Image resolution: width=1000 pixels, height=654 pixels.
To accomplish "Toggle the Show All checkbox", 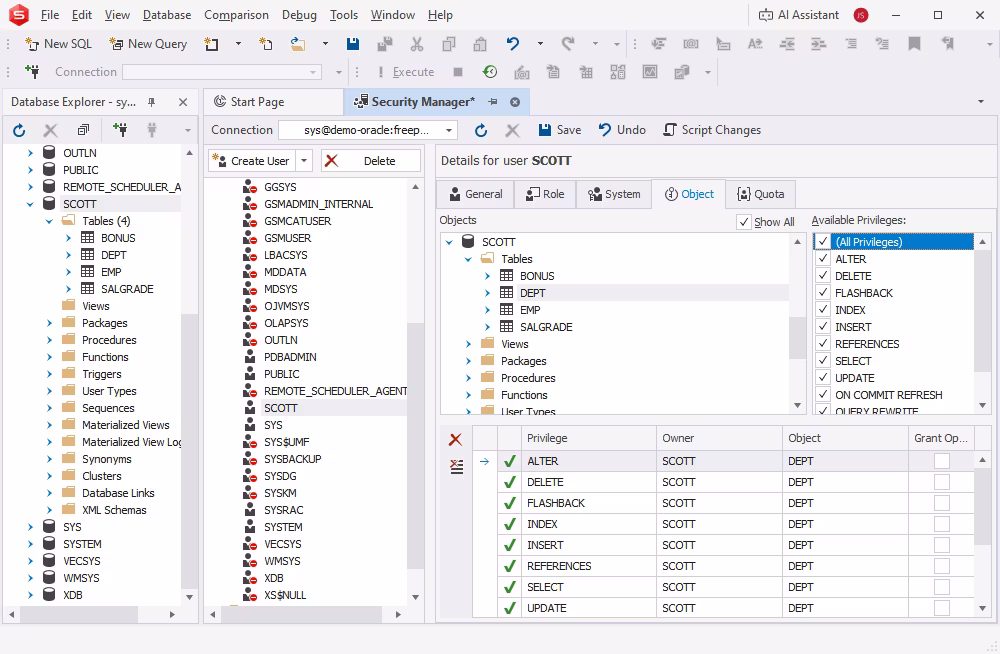I will (744, 222).
